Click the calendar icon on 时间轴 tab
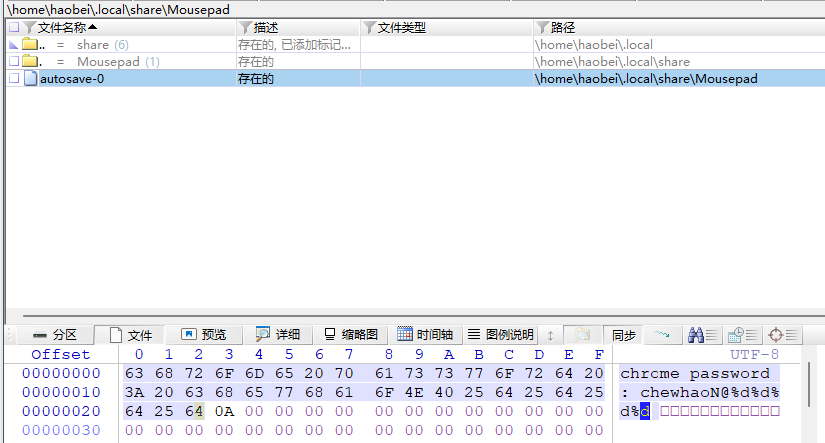This screenshot has width=825, height=443. click(x=405, y=334)
